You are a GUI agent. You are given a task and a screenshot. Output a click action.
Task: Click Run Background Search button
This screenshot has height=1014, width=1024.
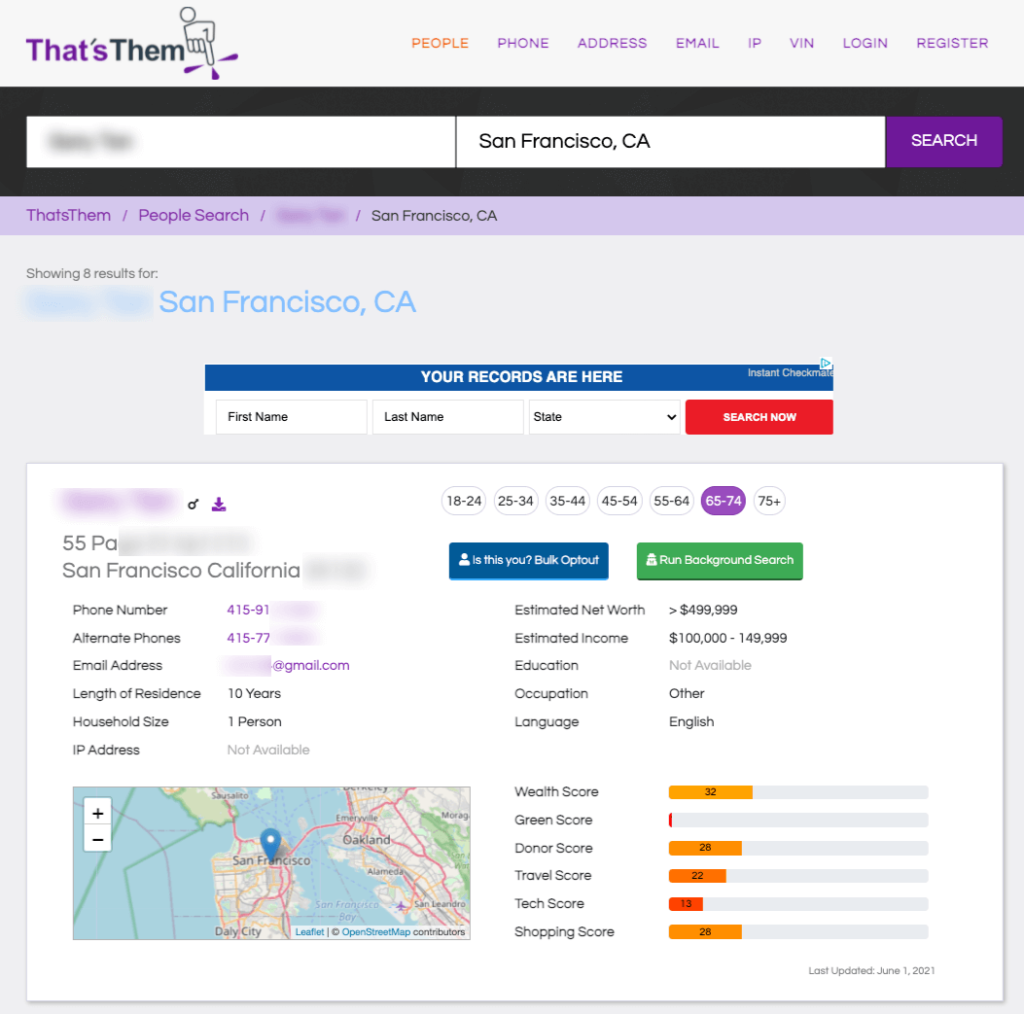pyautogui.click(x=720, y=560)
